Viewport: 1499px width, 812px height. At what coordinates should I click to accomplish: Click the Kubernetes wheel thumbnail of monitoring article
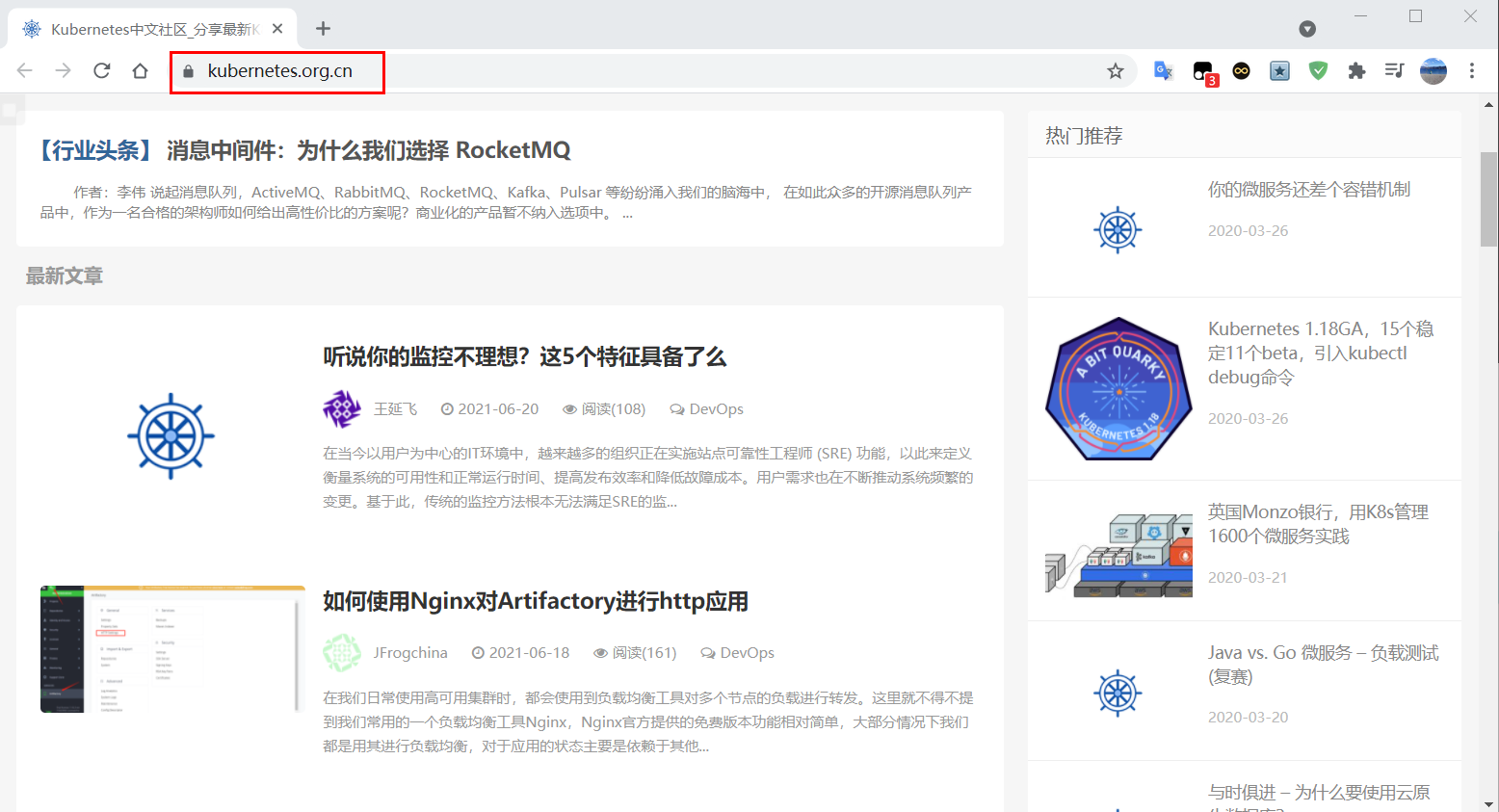click(171, 435)
